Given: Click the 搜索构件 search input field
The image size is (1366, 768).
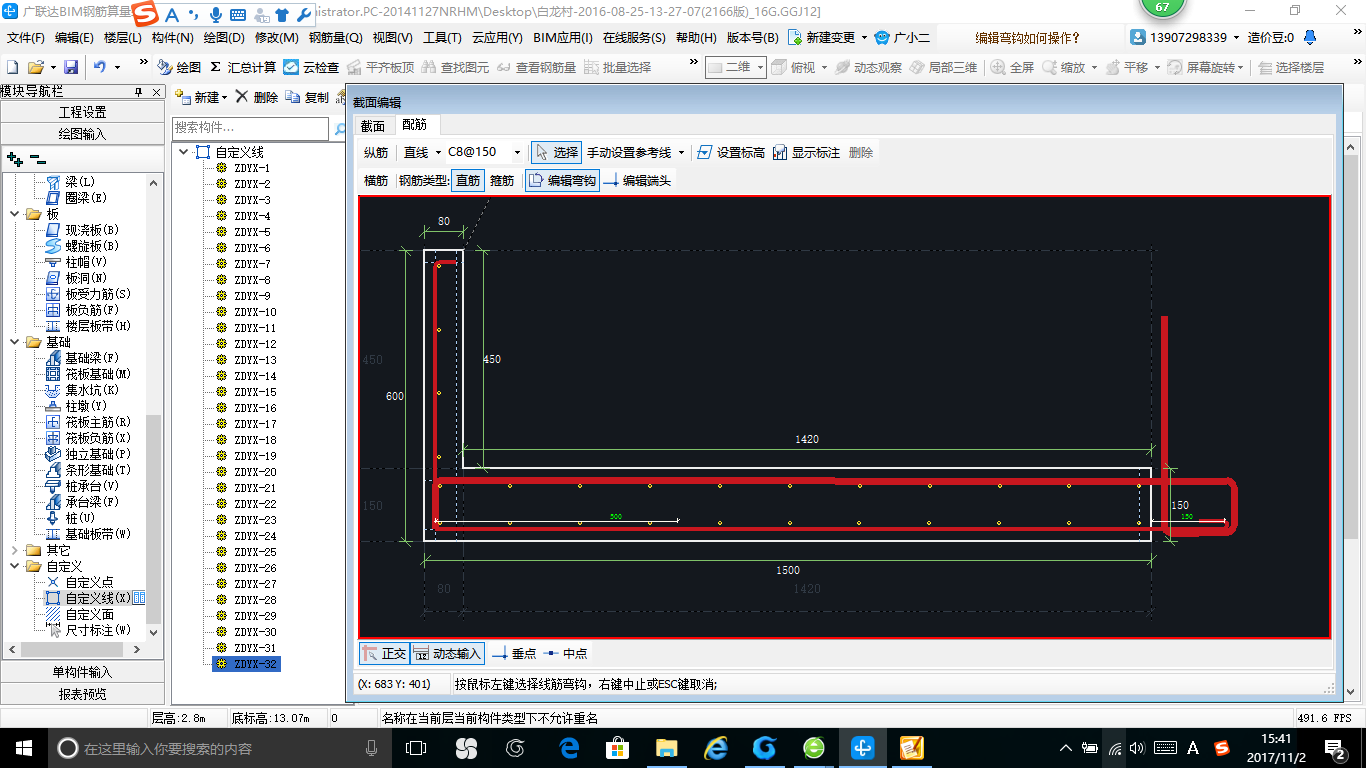Looking at the screenshot, I should pos(250,128).
